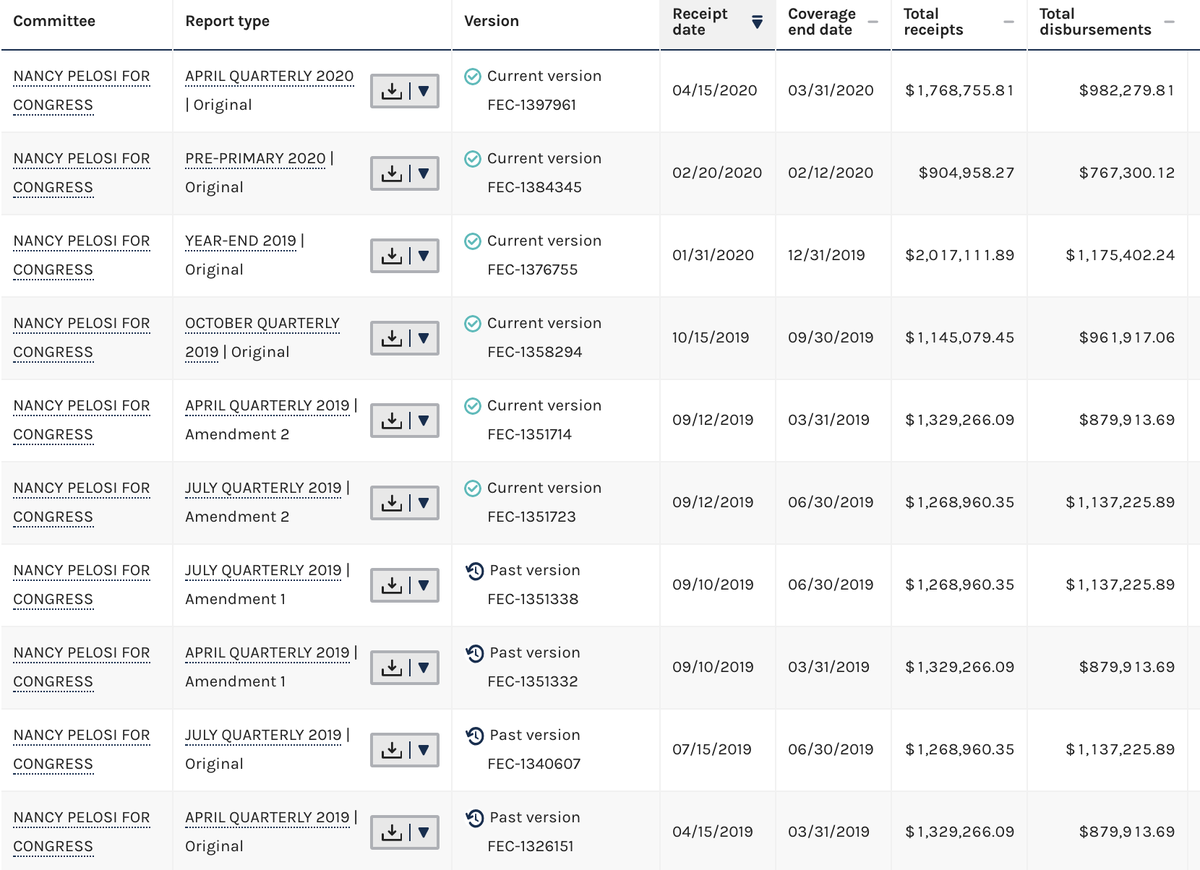
Task: Click total receipts $2,017,111.89
Action: pyautogui.click(x=960, y=255)
